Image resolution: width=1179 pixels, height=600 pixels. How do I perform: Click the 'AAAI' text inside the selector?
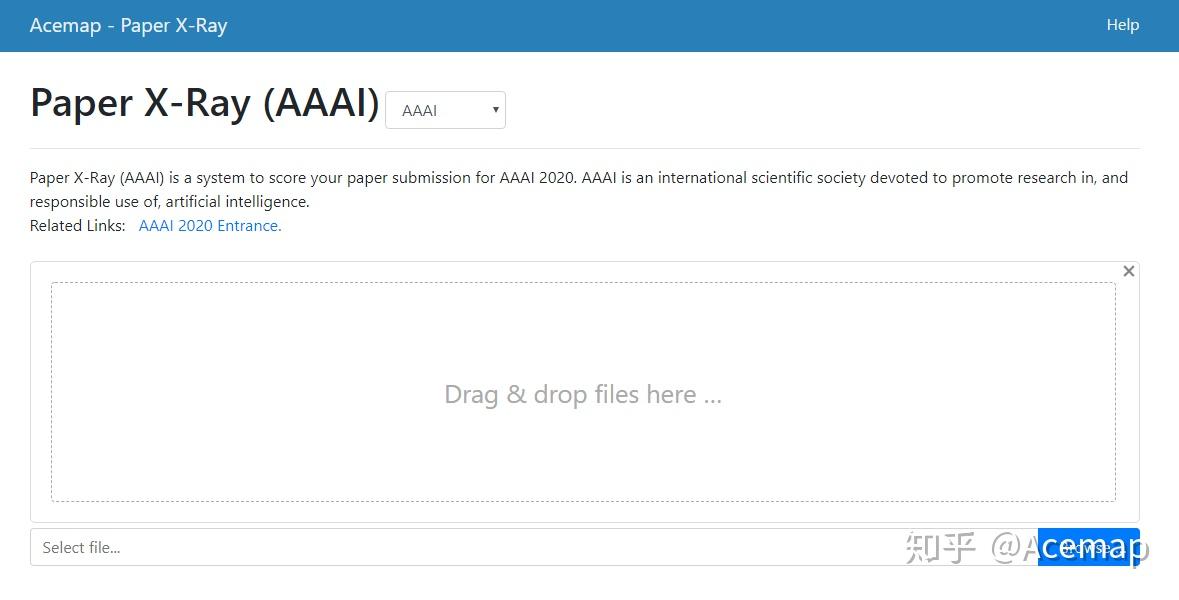click(x=420, y=111)
